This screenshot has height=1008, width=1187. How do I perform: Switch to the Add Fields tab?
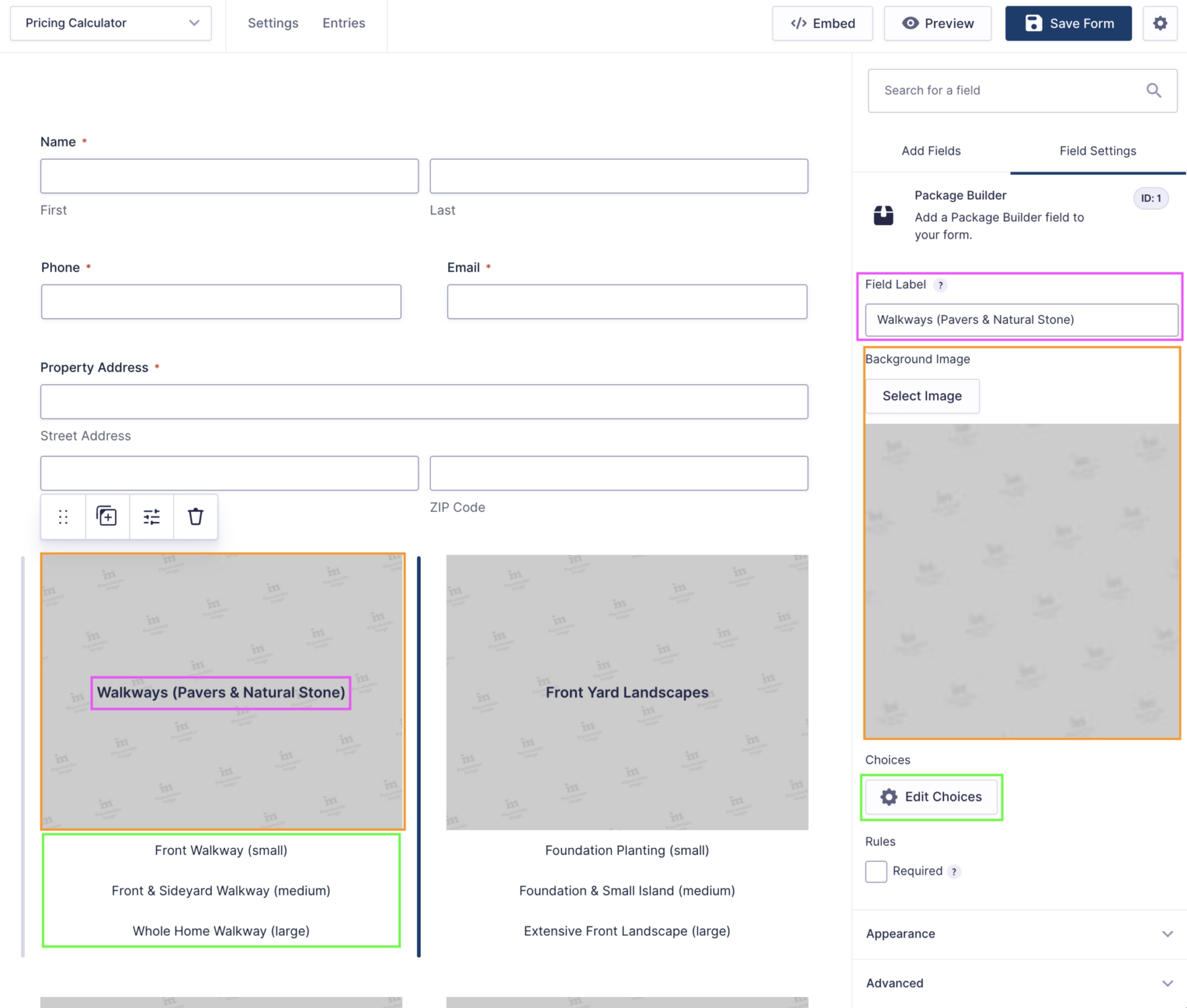pos(930,151)
